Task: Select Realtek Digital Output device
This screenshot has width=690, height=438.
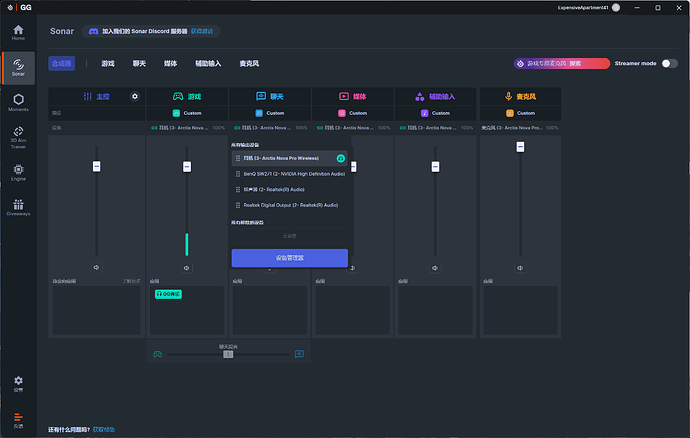Action: pos(290,205)
